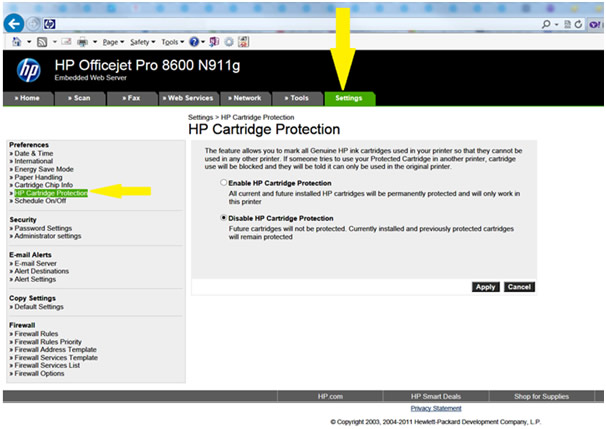Switch to the Scan tab

coord(79,98)
